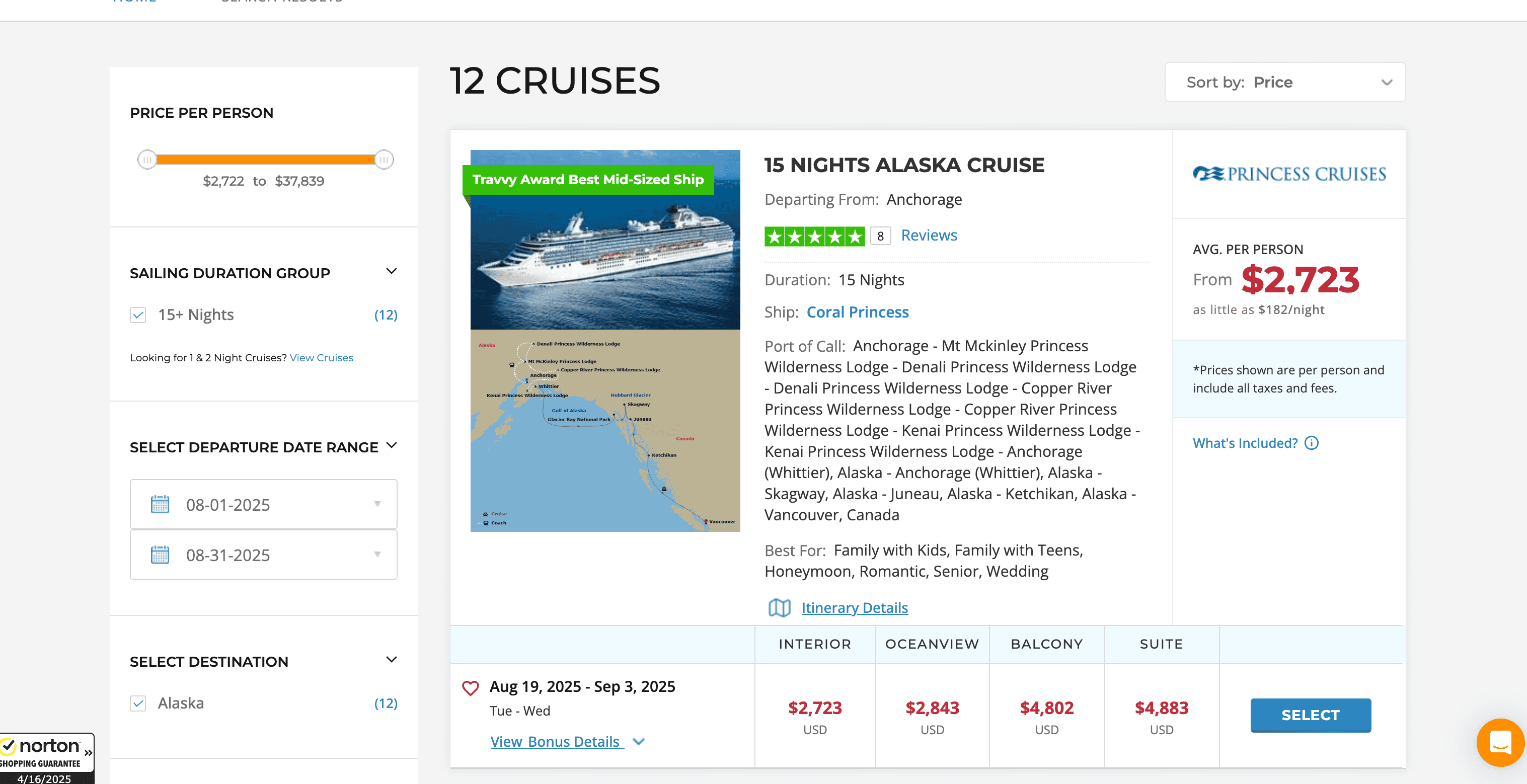Image resolution: width=1527 pixels, height=784 pixels.
Task: Click the SELECT button for the cruise
Action: 1310,715
